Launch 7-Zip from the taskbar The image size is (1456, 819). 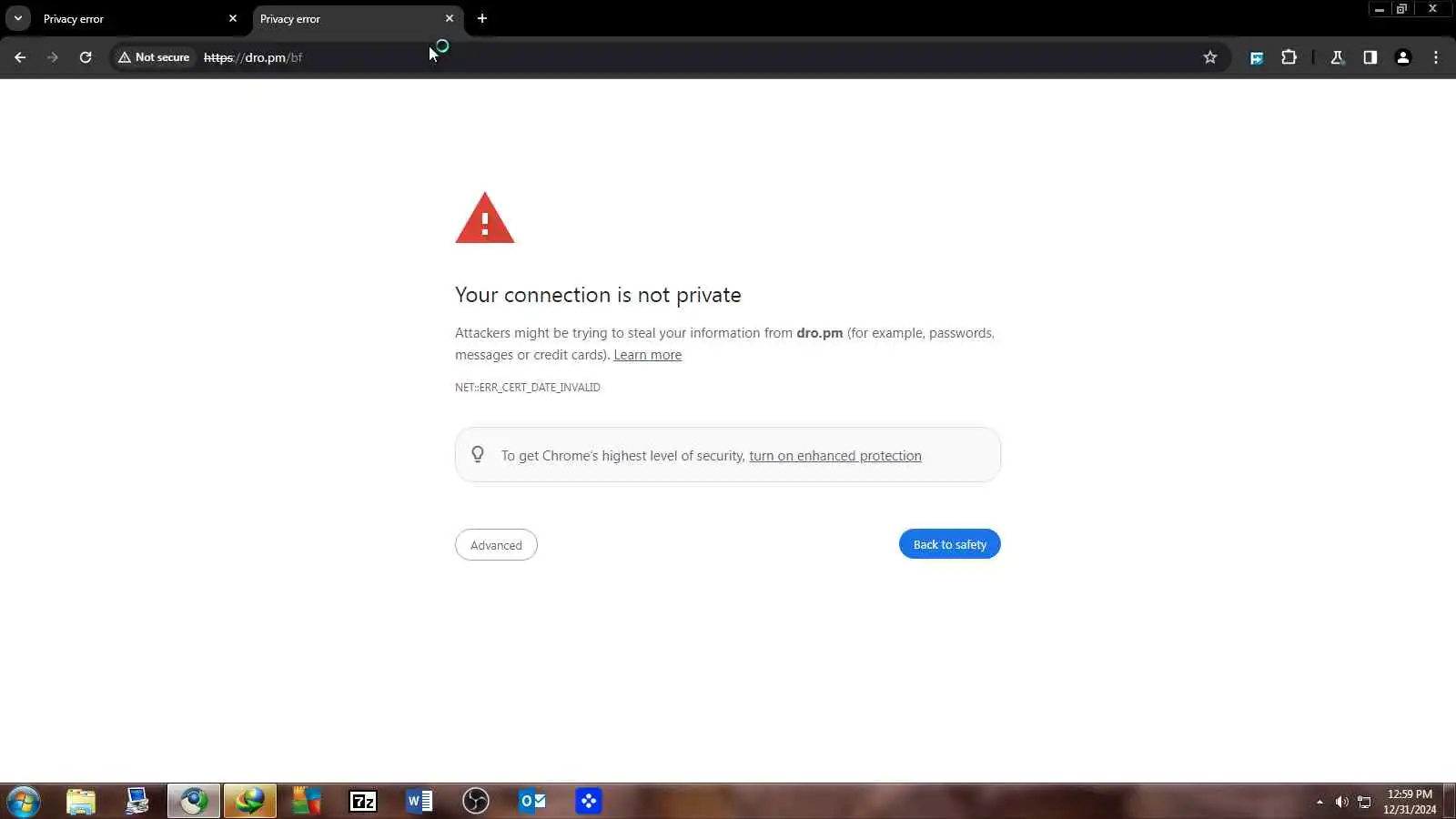363,802
